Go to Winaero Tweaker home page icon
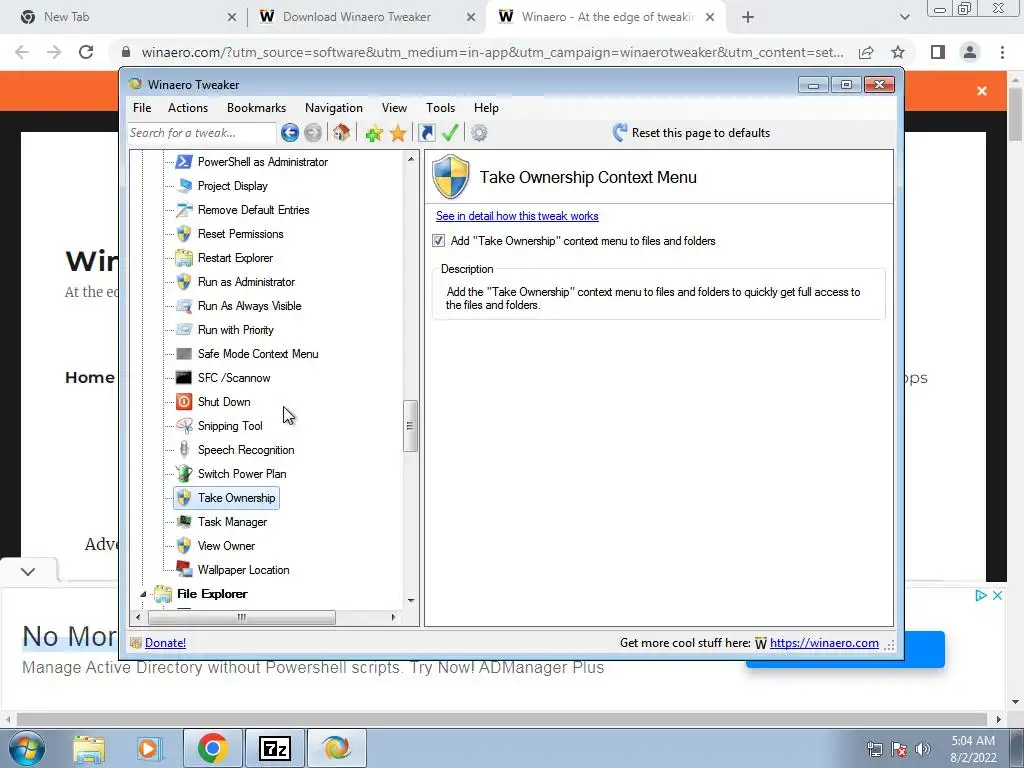Image resolution: width=1024 pixels, height=768 pixels. pos(340,133)
